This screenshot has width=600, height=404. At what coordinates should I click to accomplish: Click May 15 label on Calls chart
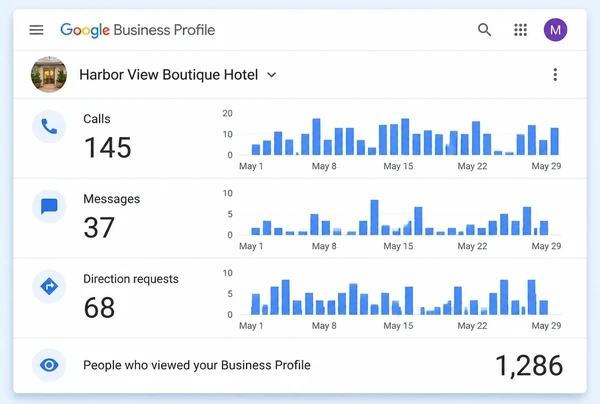pyautogui.click(x=398, y=166)
